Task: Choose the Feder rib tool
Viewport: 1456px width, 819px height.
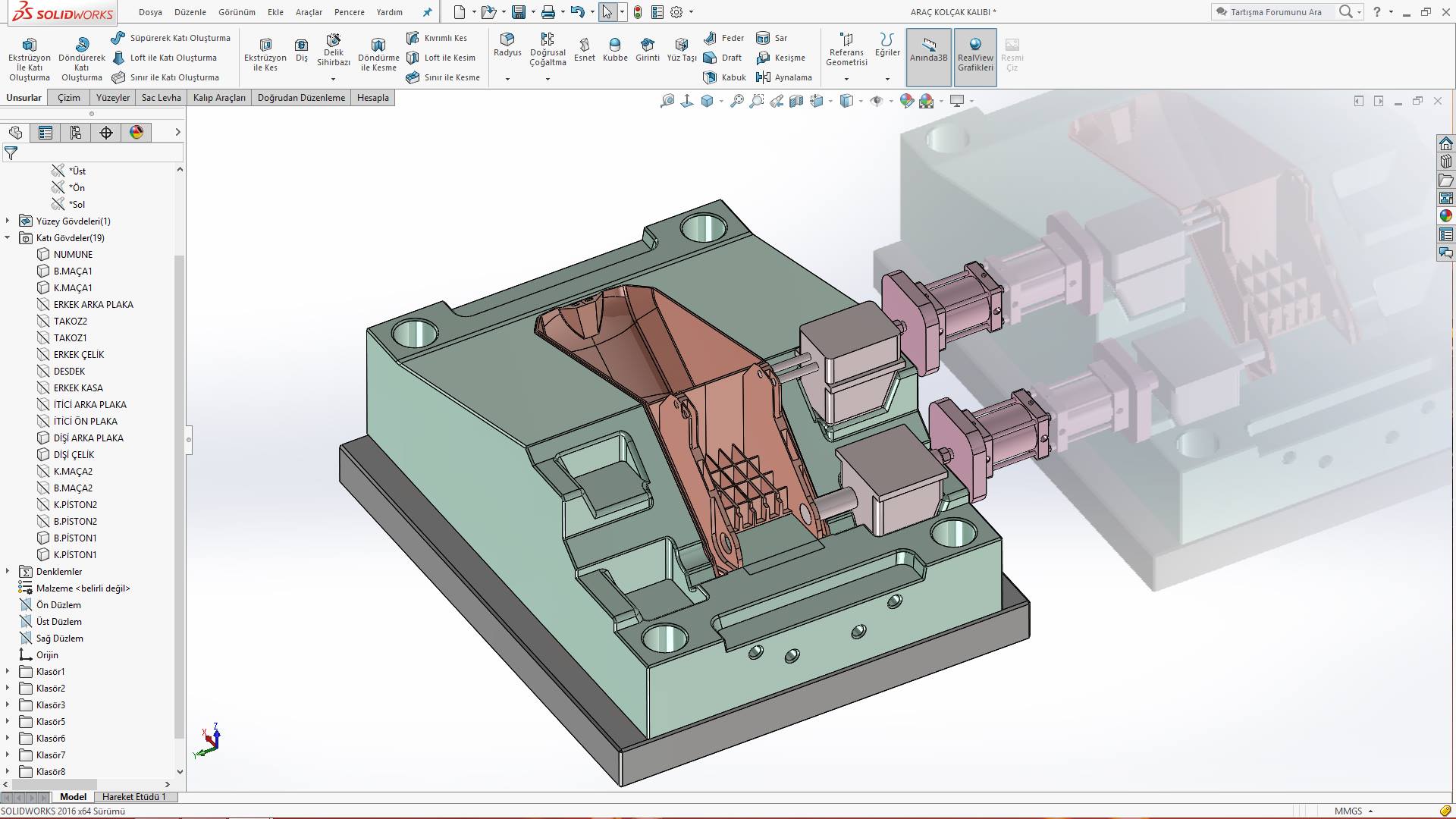Action: coord(723,38)
